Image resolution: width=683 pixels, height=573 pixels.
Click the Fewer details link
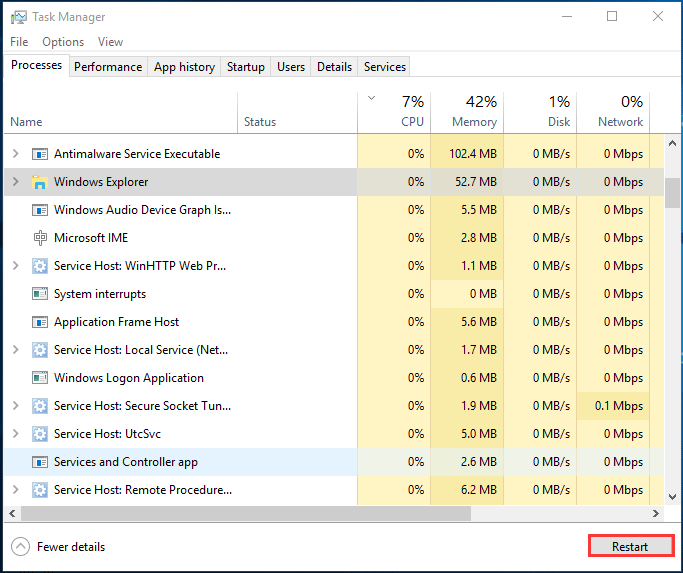(71, 547)
